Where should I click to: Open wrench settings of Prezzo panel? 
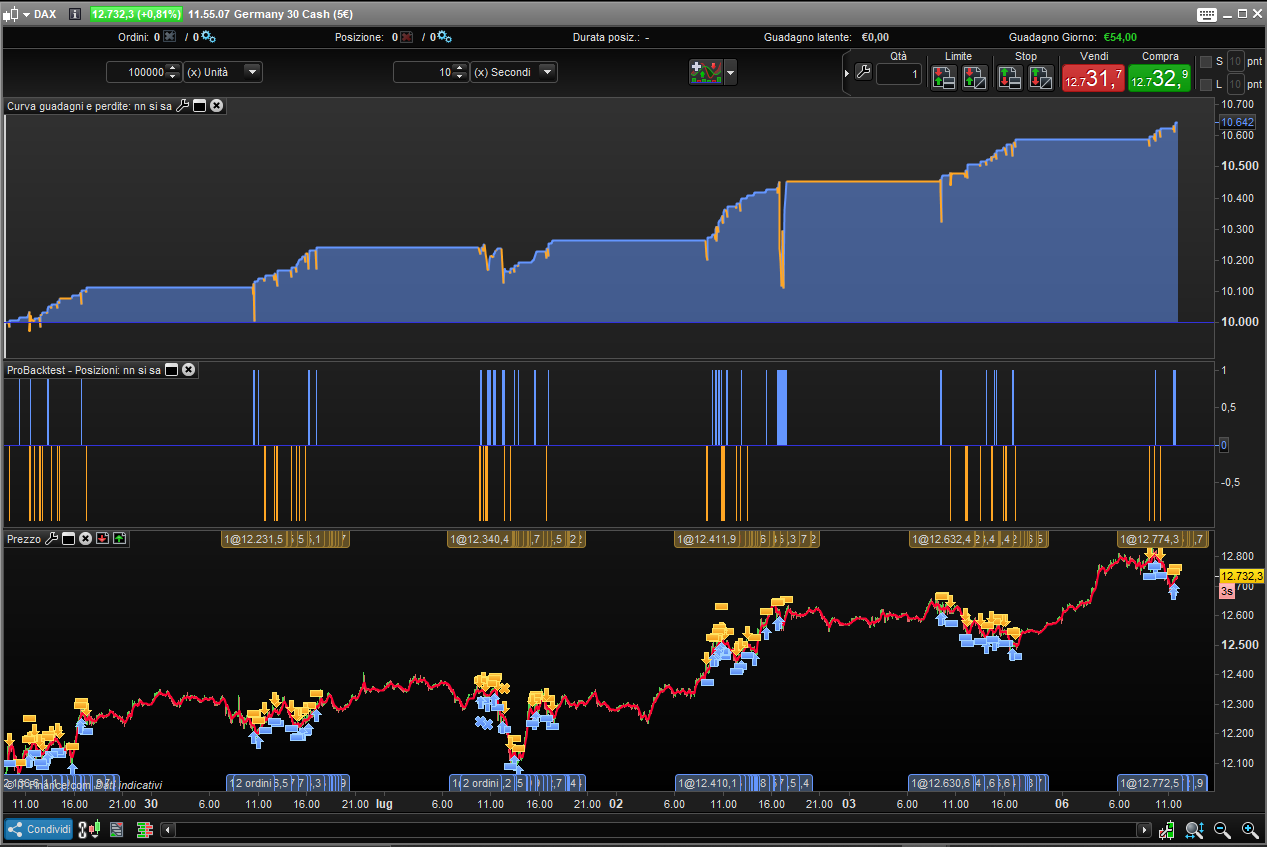tap(52, 539)
